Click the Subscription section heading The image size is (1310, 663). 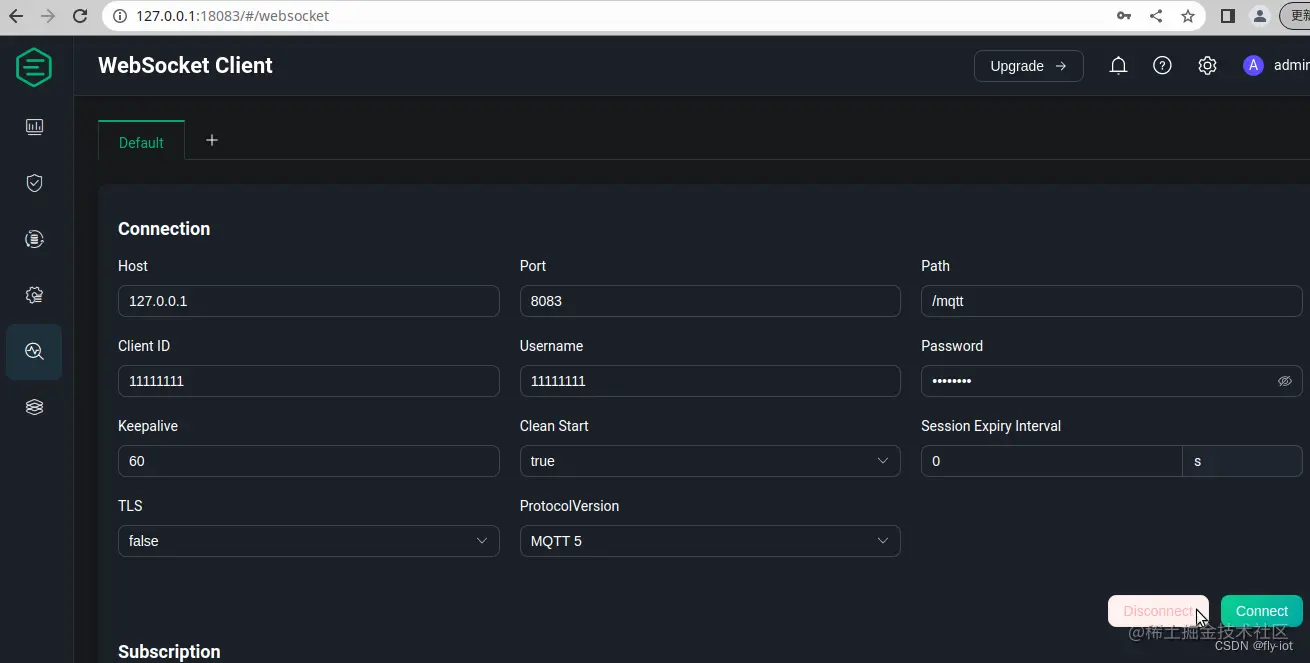[169, 652]
